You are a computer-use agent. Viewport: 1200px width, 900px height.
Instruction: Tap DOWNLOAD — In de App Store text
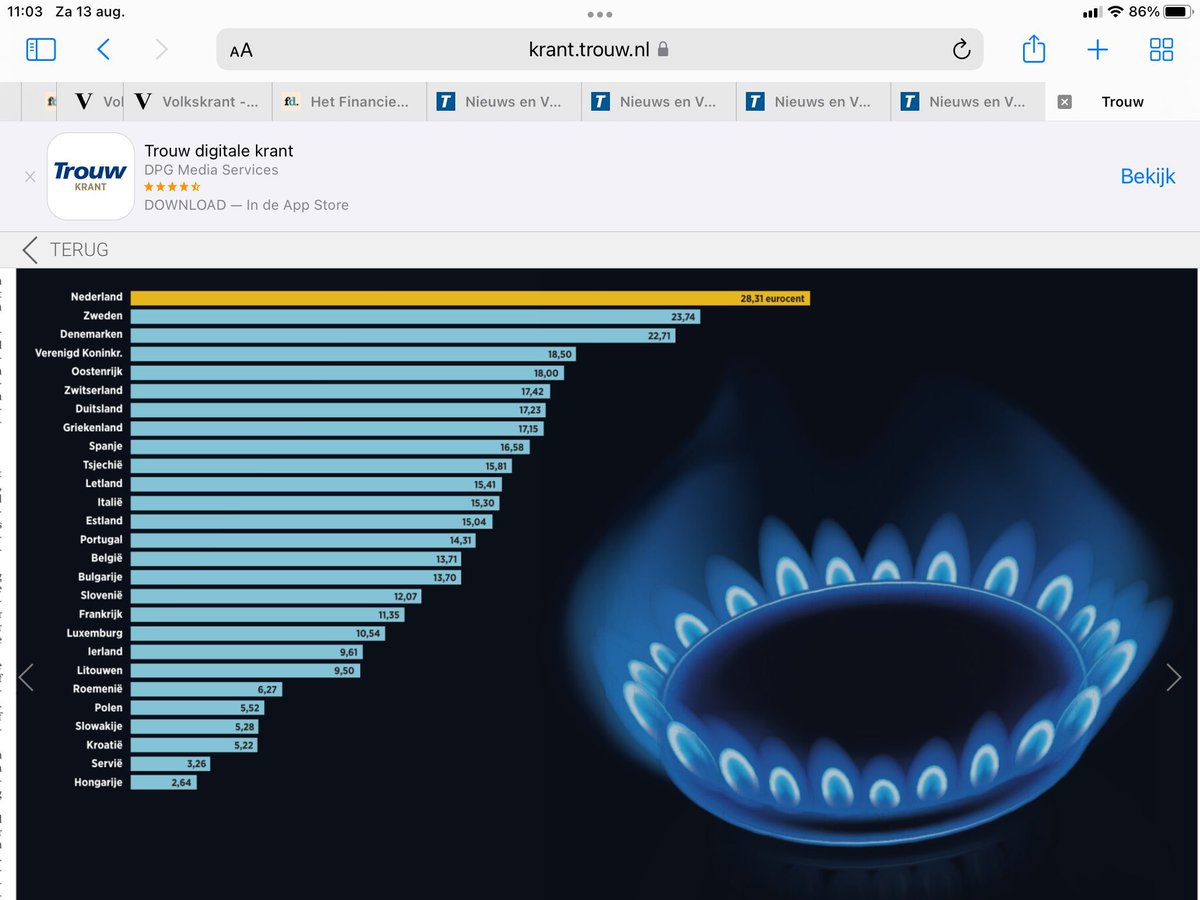point(246,205)
